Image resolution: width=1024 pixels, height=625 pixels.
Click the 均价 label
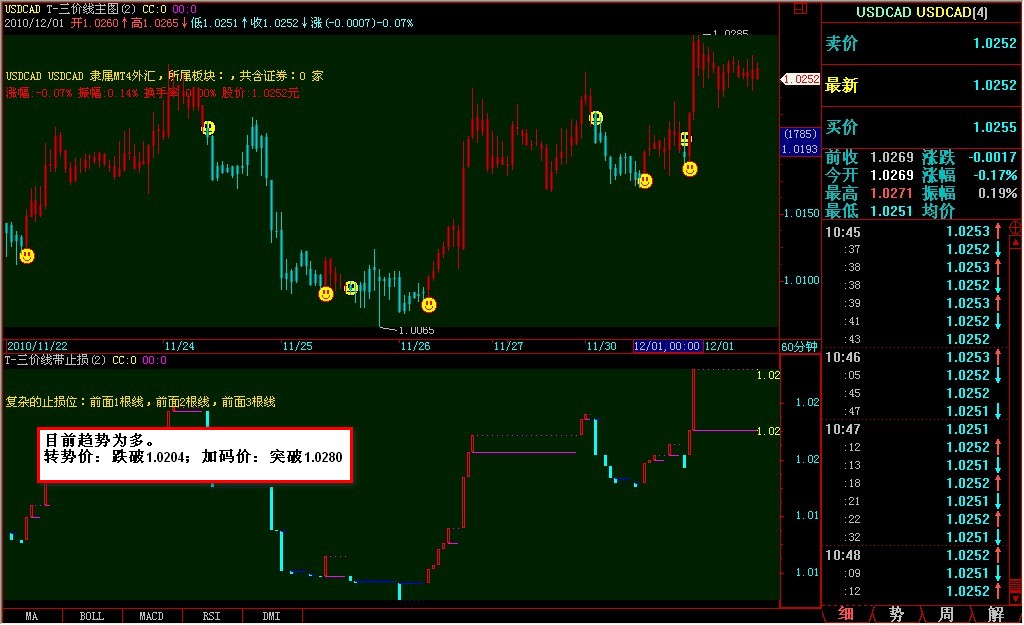[938, 211]
